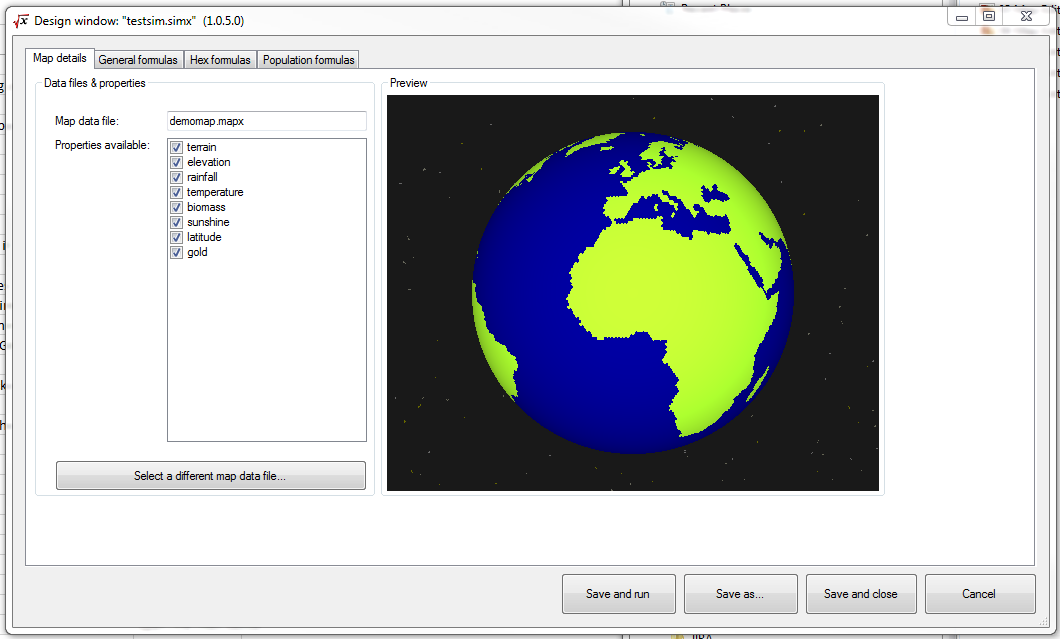Toggle the elevation property checkbox

[x=176, y=162]
